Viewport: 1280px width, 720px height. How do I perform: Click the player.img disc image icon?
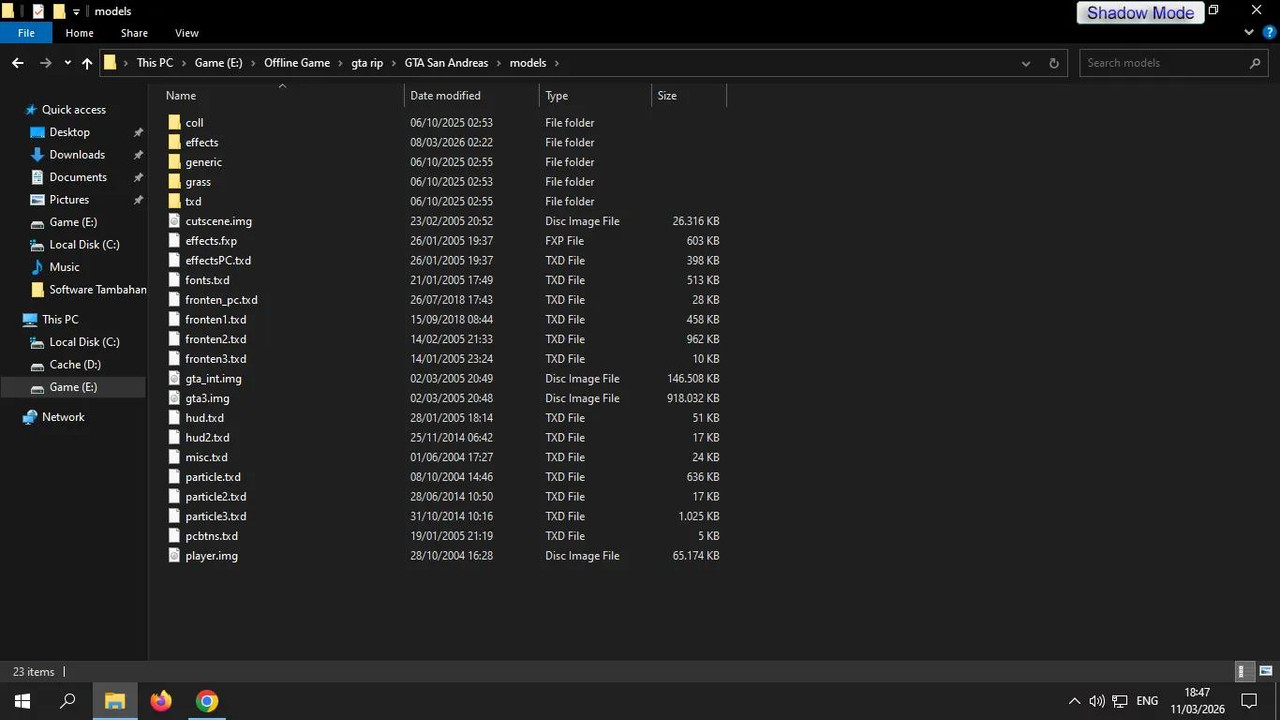click(x=174, y=556)
